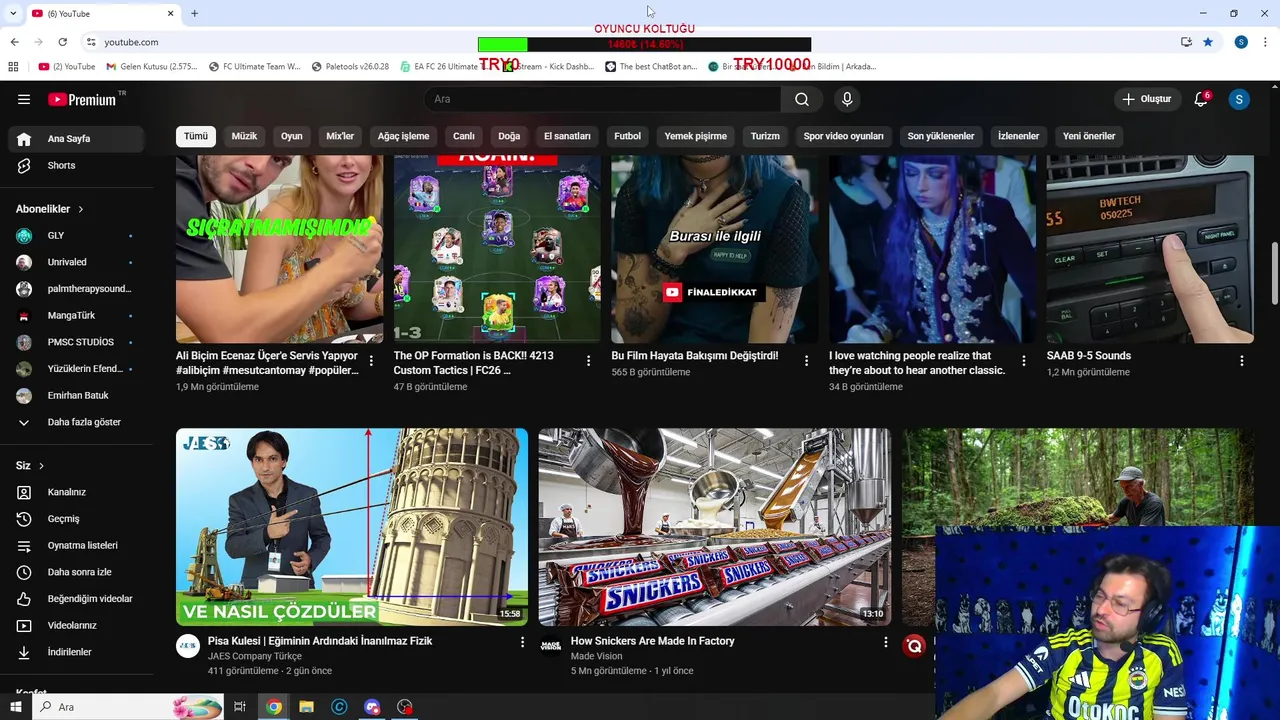Open options menu for Ali Biçim short
Screen dimensions: 1280x720
371,361
